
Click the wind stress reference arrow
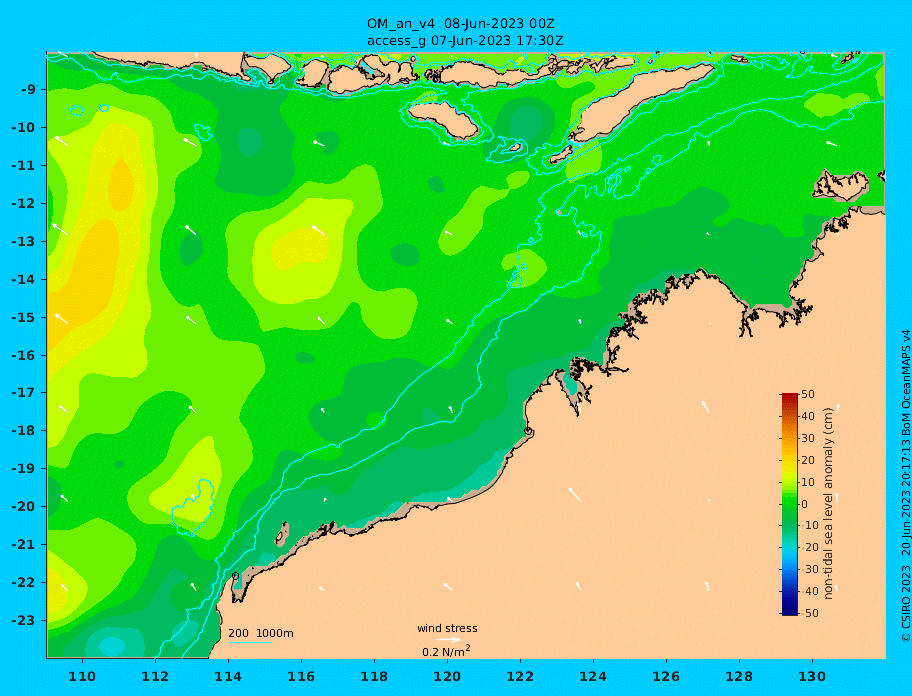point(448,640)
